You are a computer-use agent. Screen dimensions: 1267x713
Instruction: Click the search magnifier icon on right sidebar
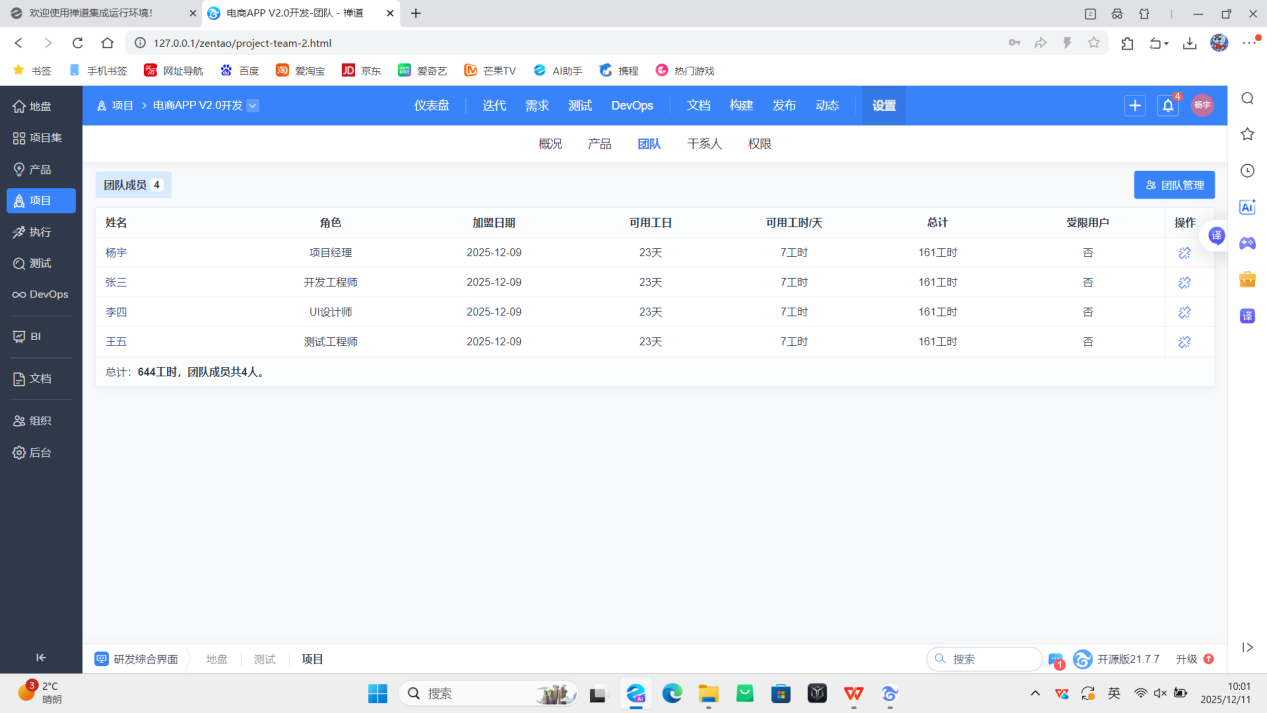click(1246, 99)
